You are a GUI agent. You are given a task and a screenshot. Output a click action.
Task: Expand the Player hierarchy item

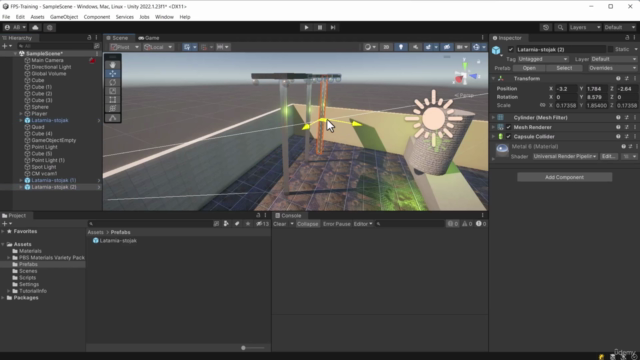click(21, 113)
